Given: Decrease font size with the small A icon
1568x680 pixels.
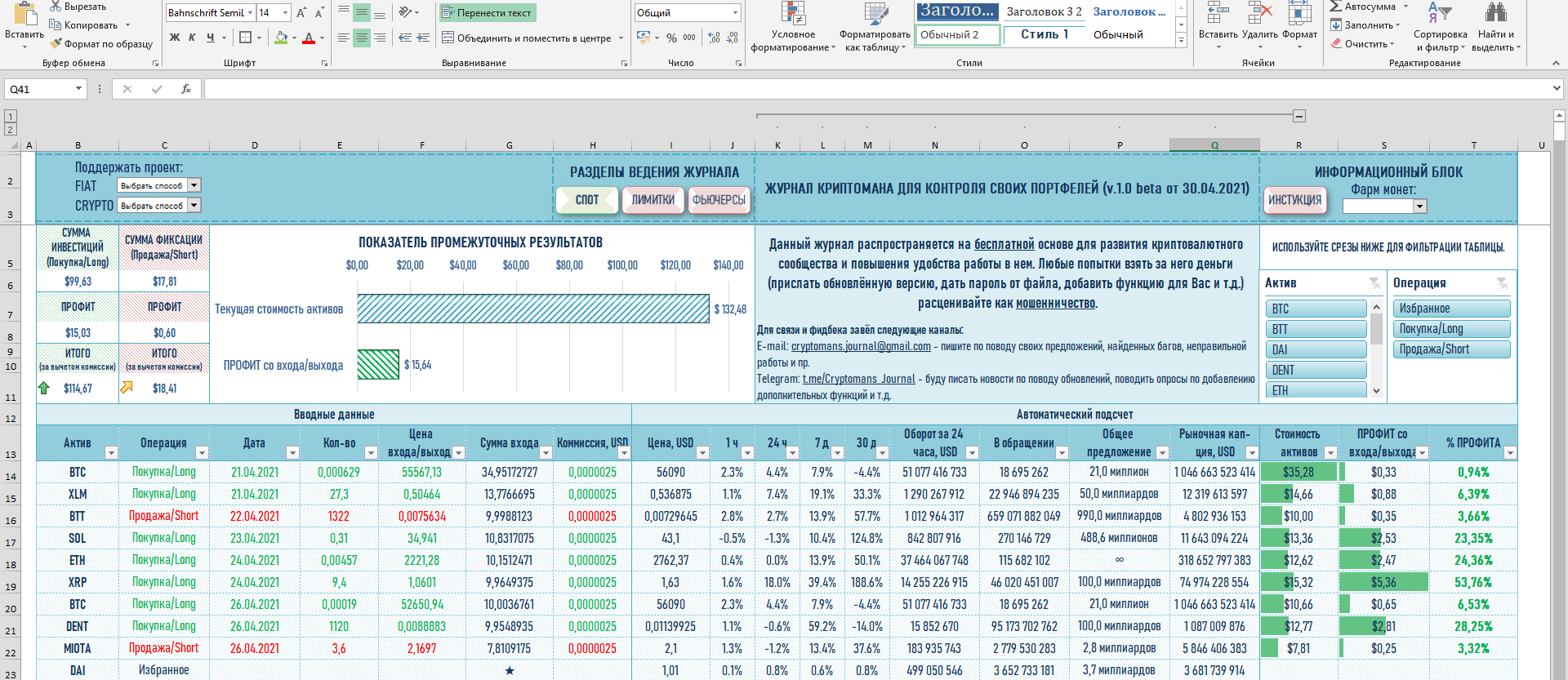Looking at the screenshot, I should pyautogui.click(x=319, y=13).
